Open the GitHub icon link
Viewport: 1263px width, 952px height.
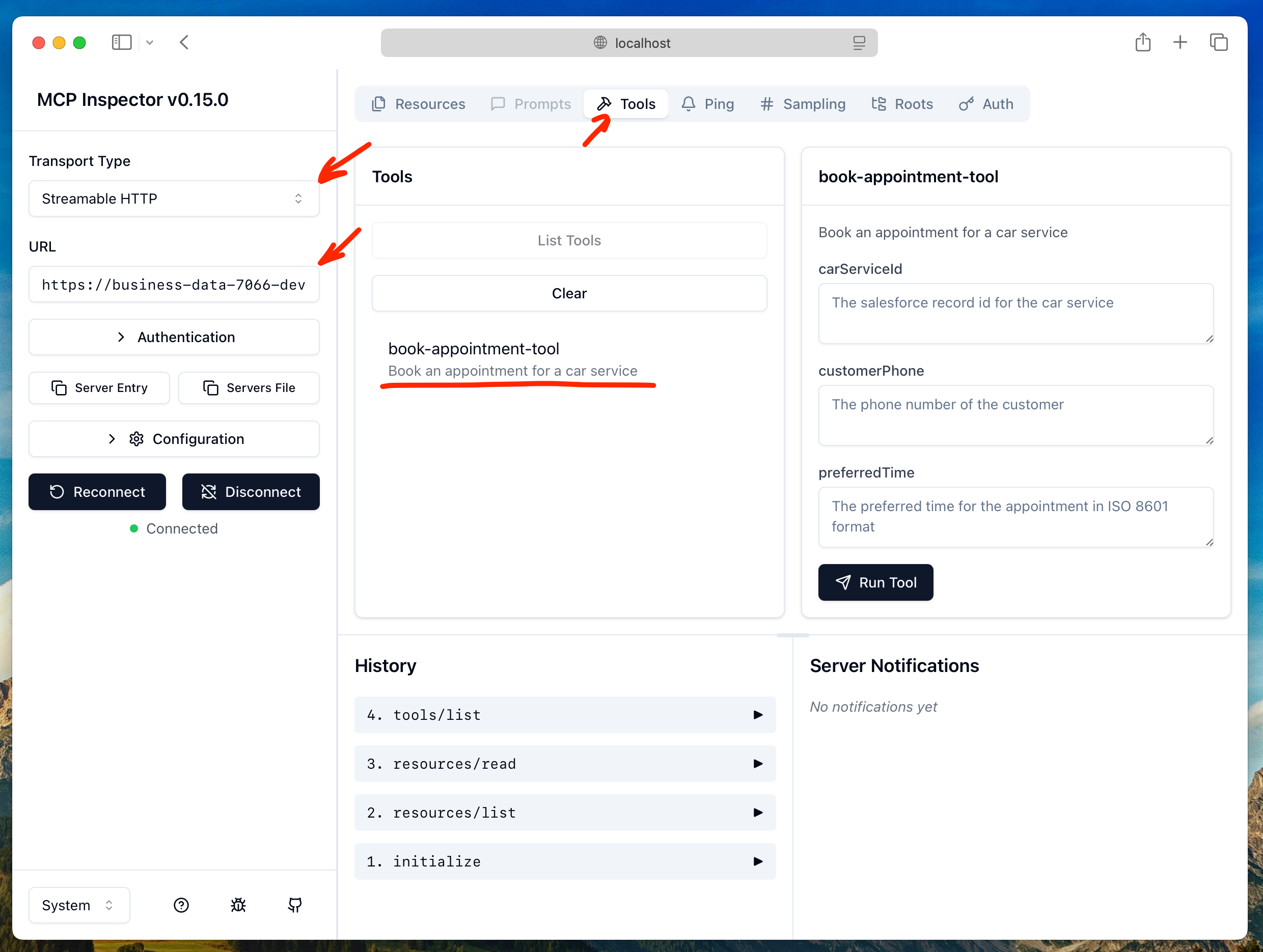tap(295, 905)
